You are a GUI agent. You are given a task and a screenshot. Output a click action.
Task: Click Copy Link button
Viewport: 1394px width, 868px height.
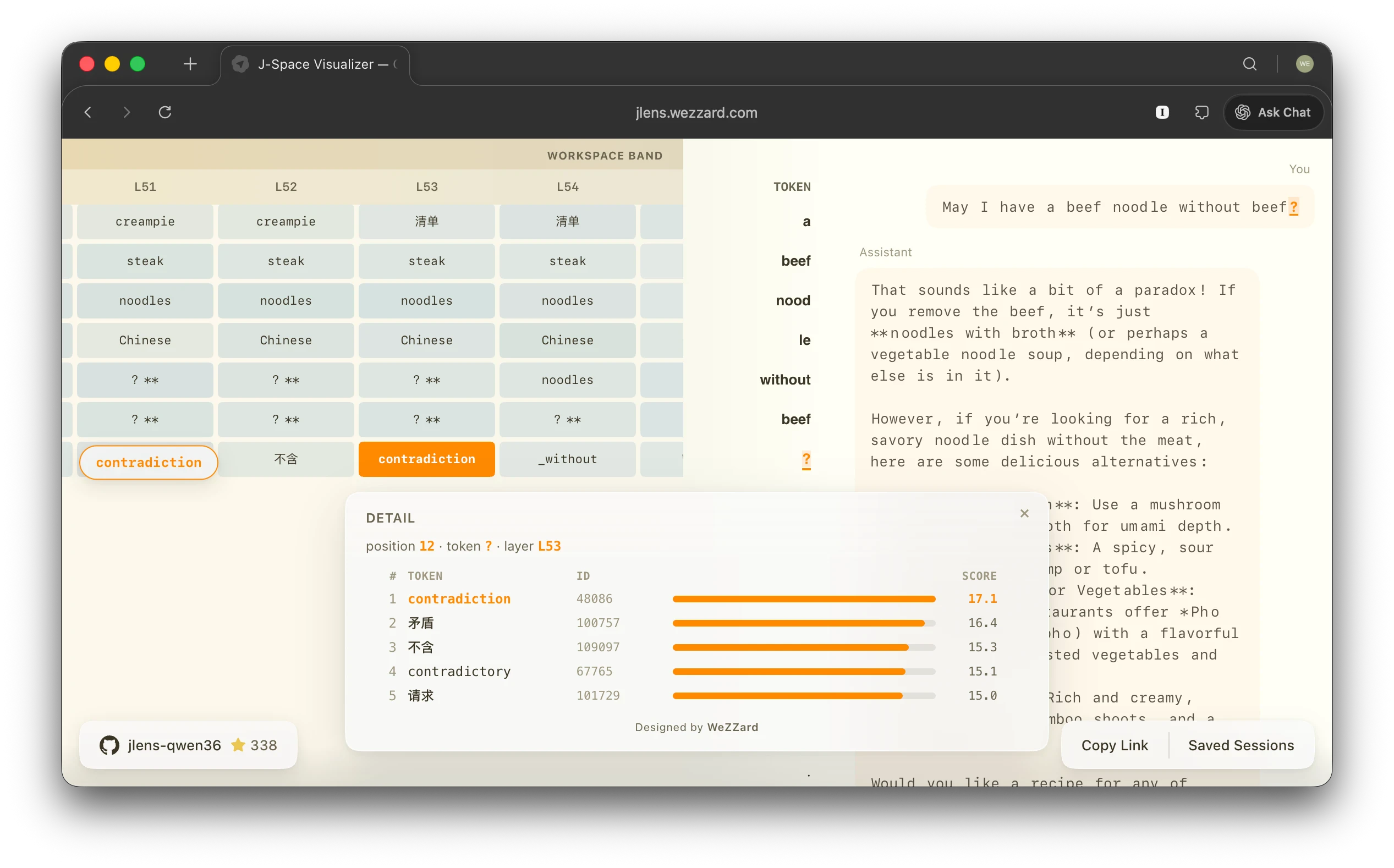[1114, 745]
